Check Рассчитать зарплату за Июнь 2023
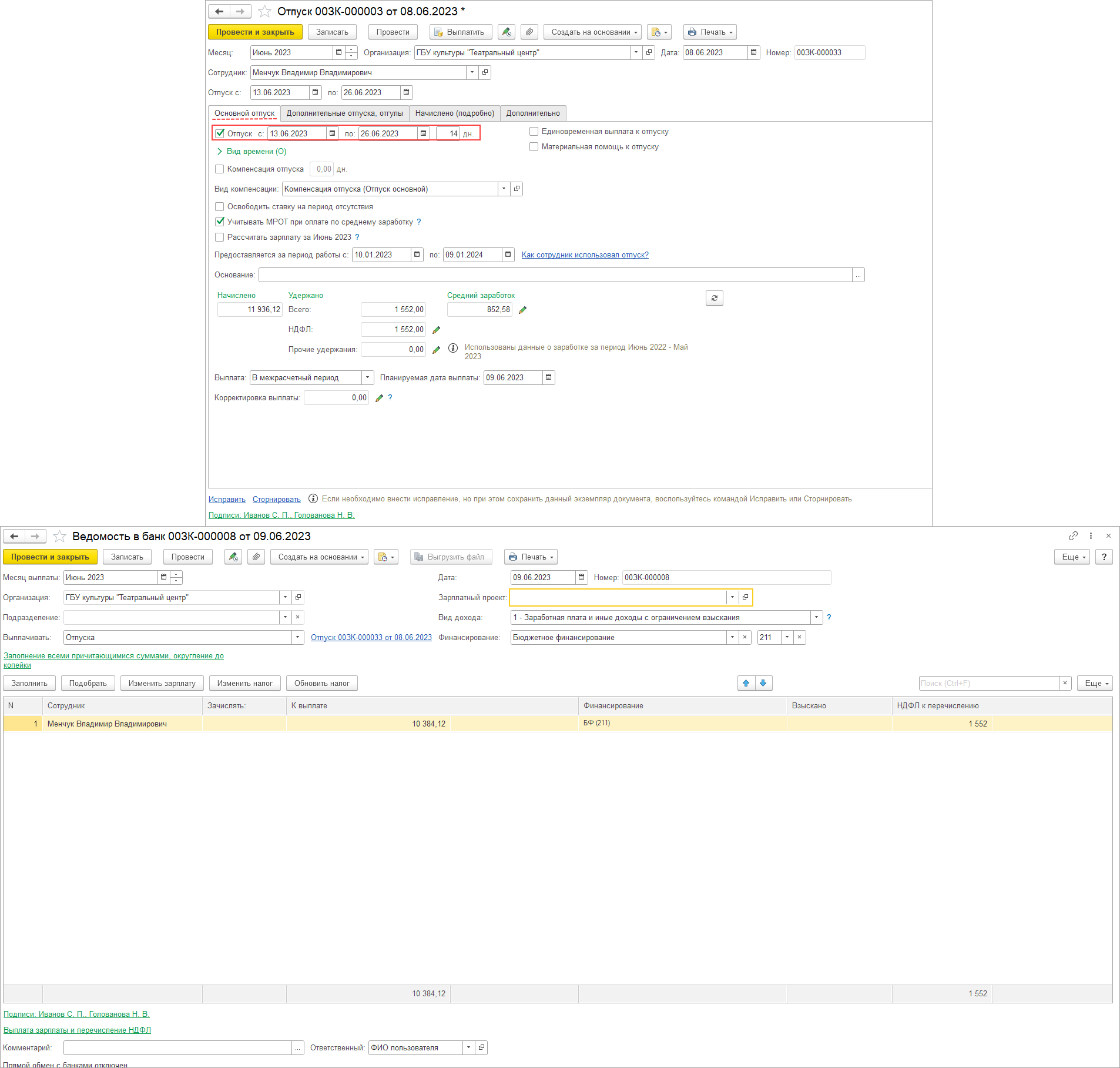1120x1068 pixels. pyautogui.click(x=220, y=237)
